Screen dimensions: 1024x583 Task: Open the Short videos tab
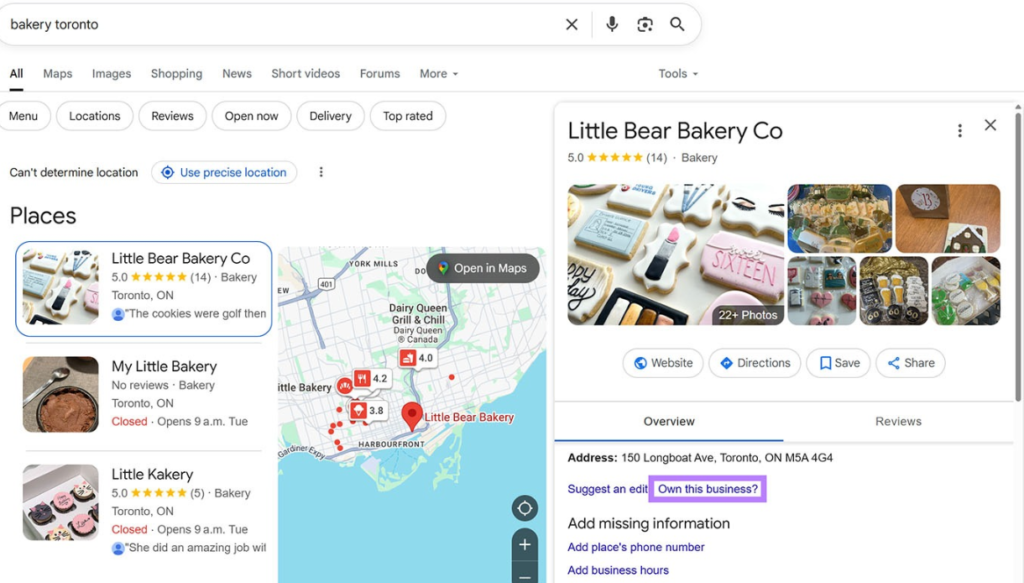(306, 74)
